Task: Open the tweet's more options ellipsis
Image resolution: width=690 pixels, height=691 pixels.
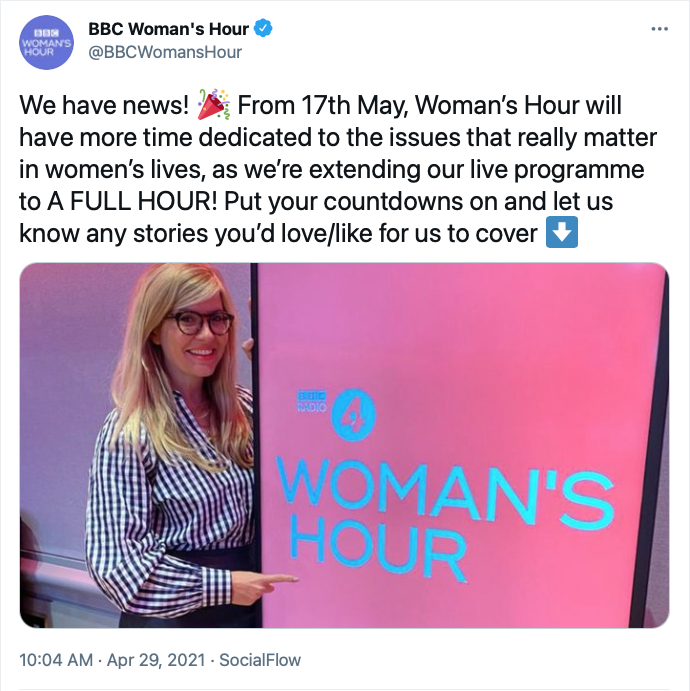Action: [659, 29]
